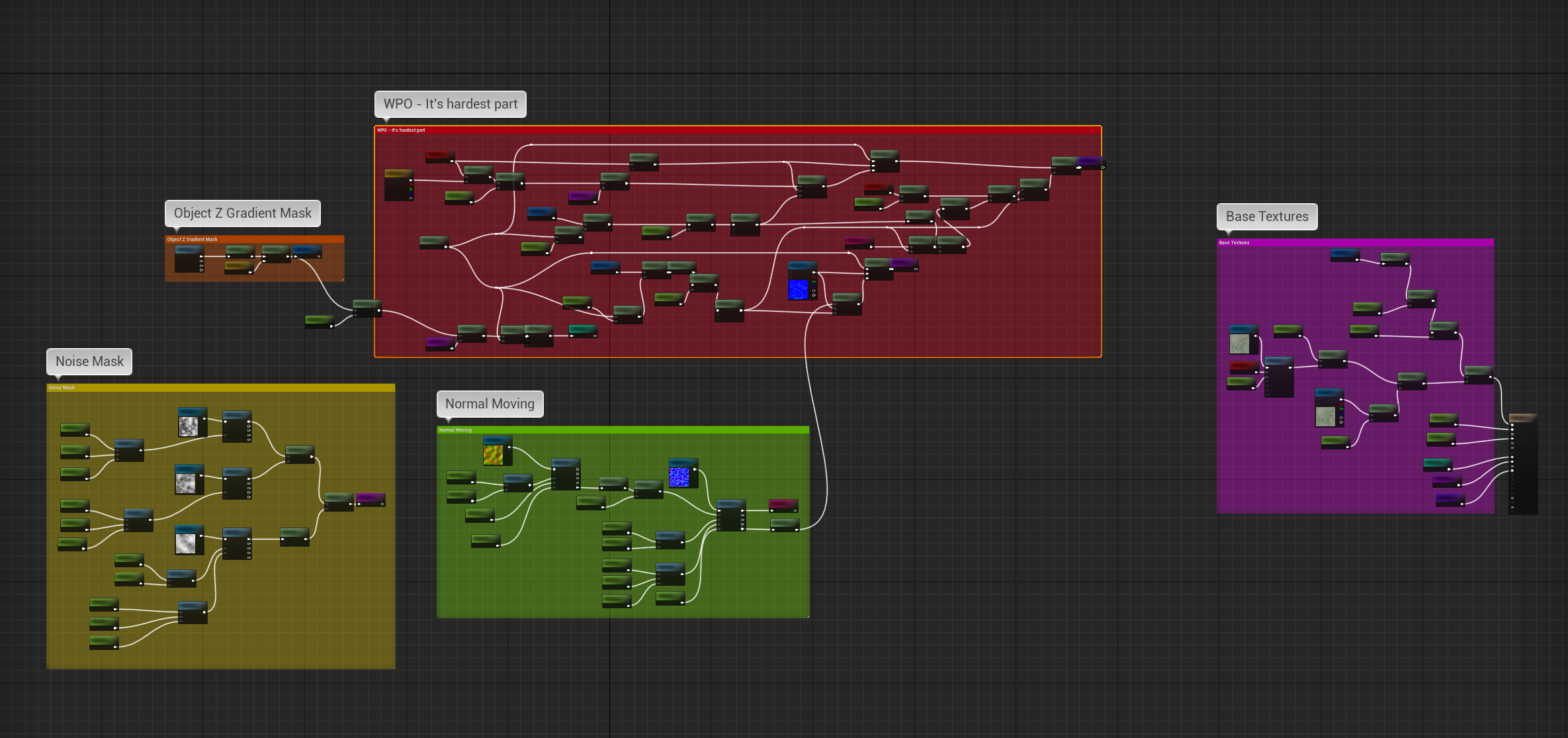Select the 'Object Z Gradient Mask' comment bubble
Viewport: 1568px width, 738px height.
(x=242, y=213)
